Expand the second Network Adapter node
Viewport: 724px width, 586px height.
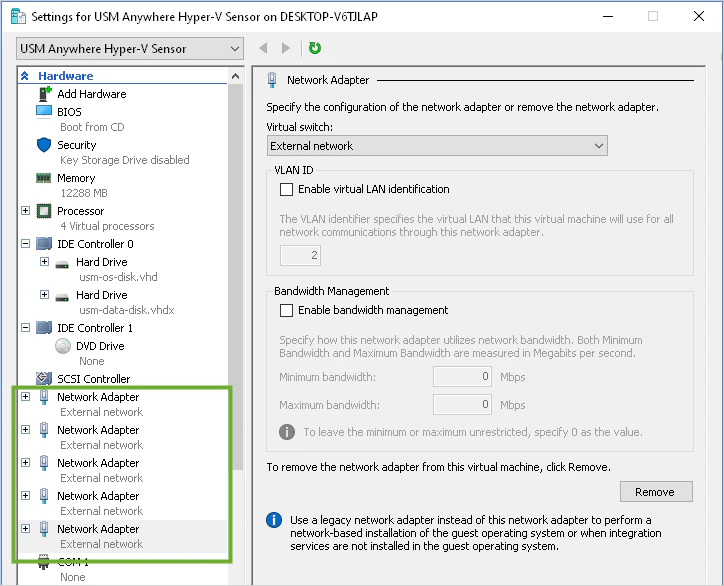pos(25,429)
